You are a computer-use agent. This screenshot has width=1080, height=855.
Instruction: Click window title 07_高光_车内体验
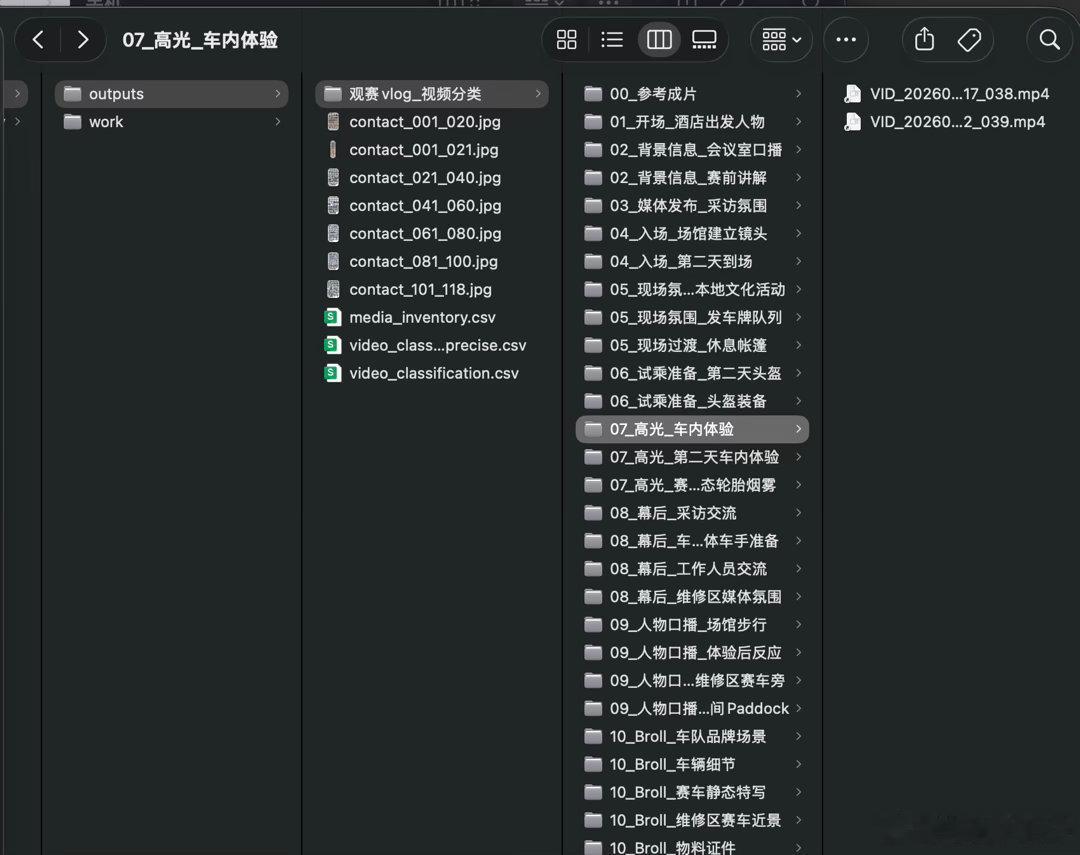[x=200, y=40]
